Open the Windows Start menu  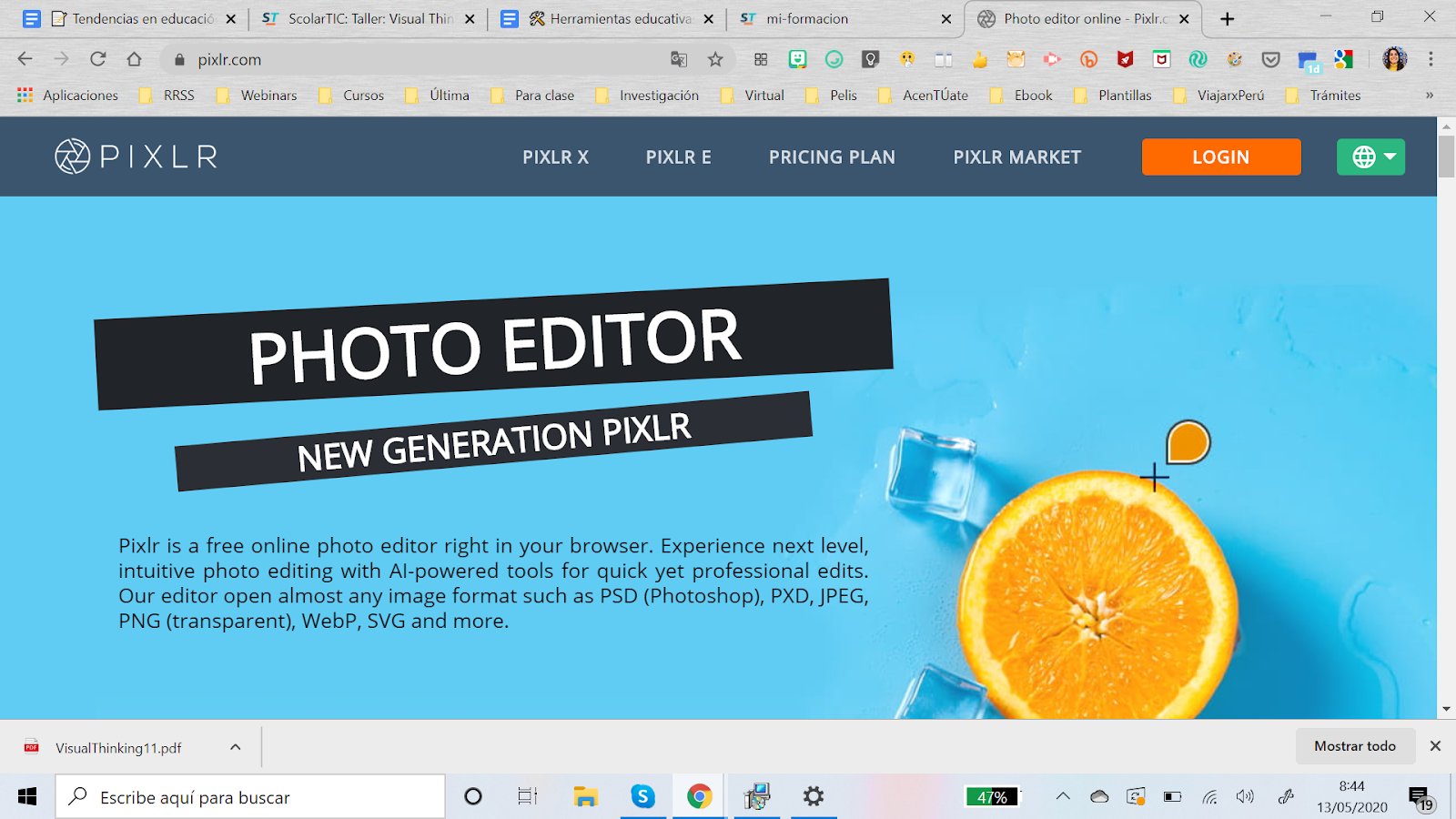[27, 797]
